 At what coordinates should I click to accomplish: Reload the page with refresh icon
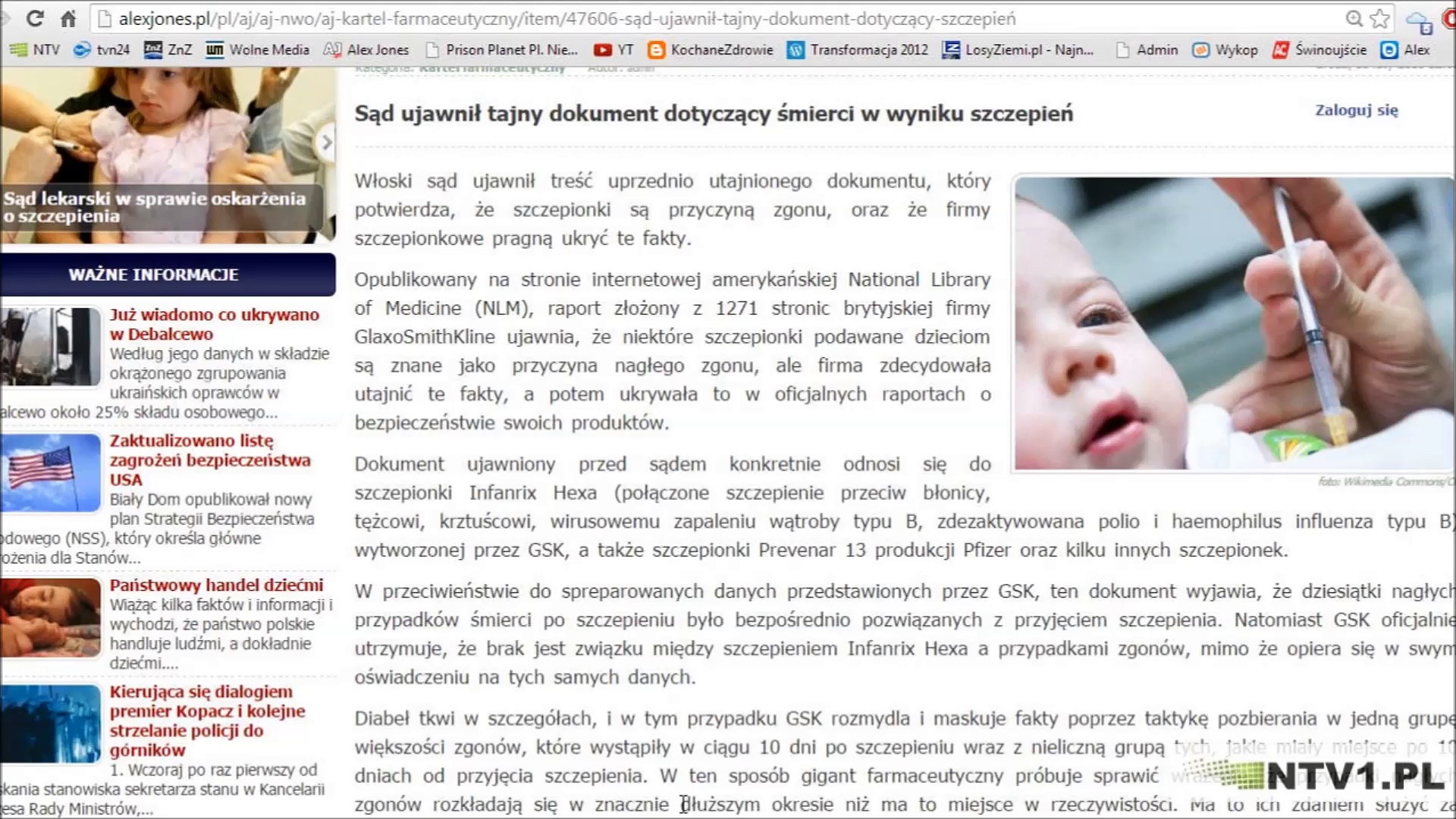35,18
